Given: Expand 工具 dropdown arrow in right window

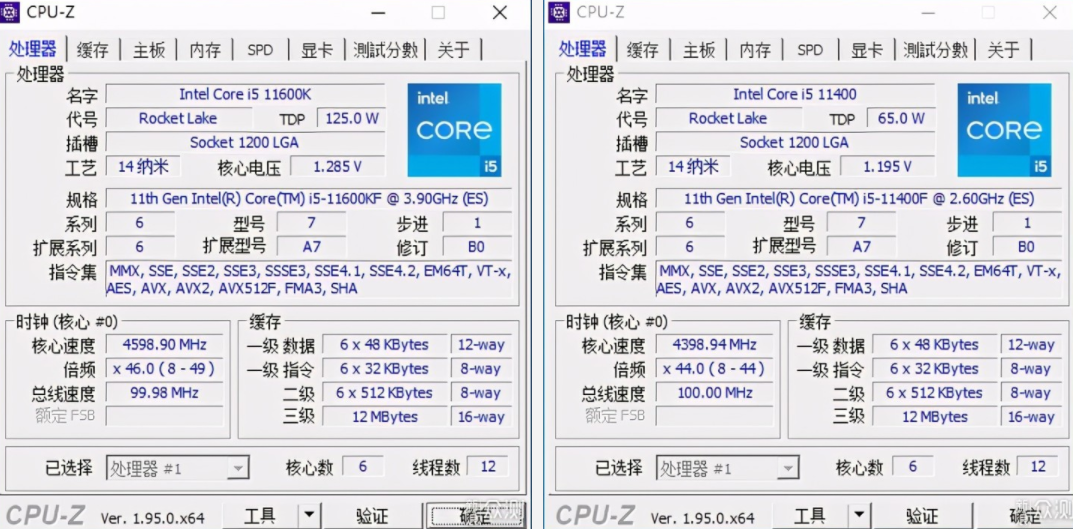Looking at the screenshot, I should (860, 515).
